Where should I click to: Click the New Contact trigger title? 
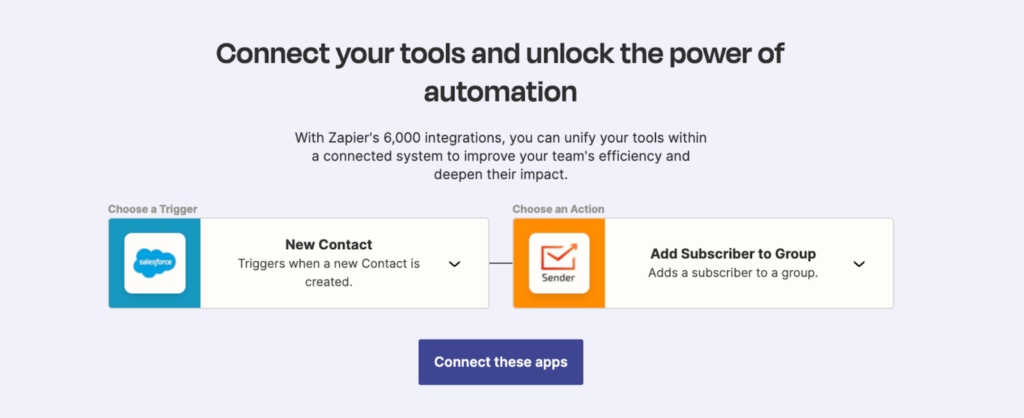click(x=328, y=245)
